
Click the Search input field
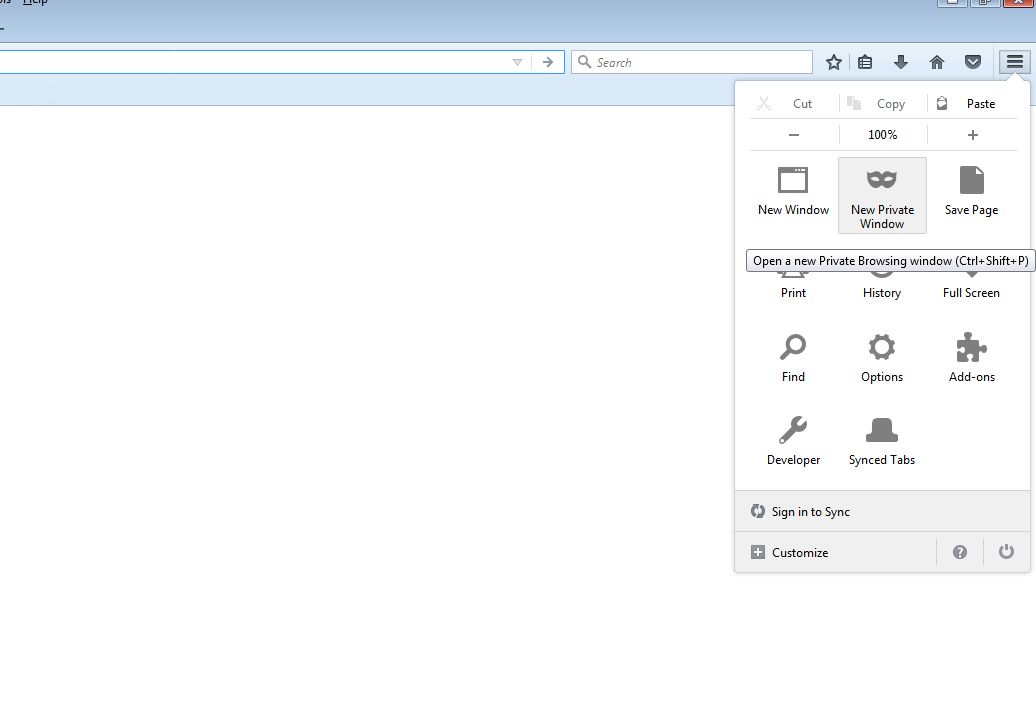coord(692,62)
